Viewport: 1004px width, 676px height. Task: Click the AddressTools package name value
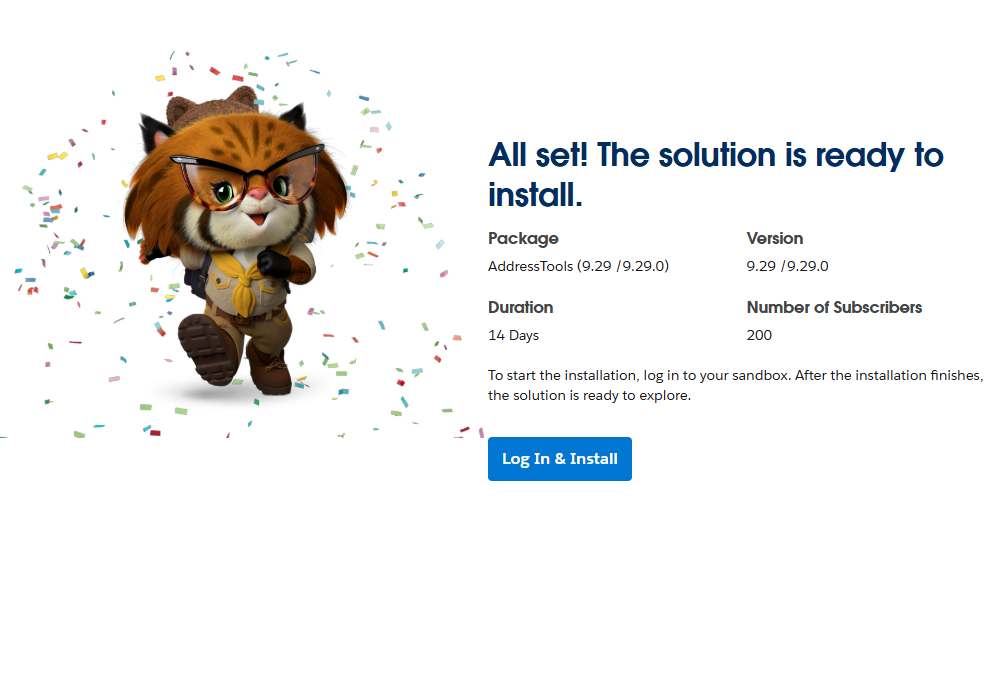click(578, 266)
